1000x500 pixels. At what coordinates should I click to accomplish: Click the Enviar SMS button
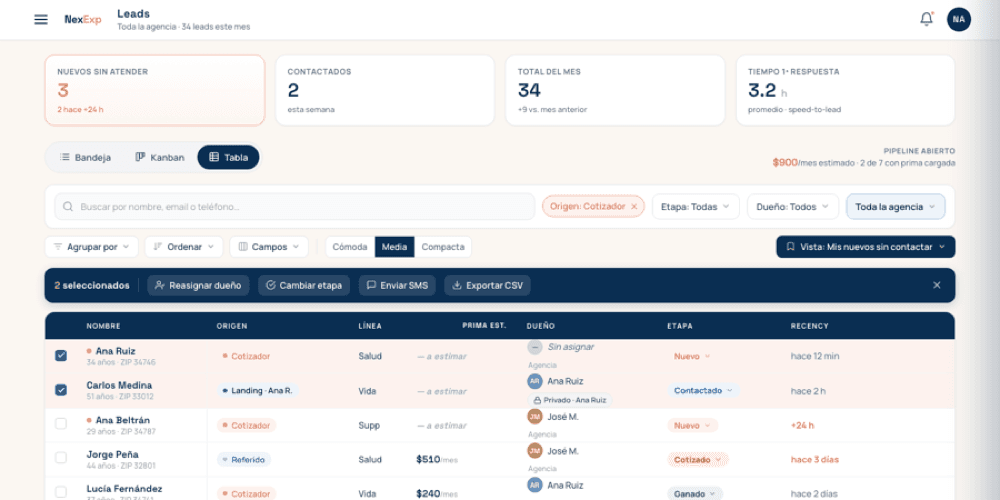click(397, 285)
